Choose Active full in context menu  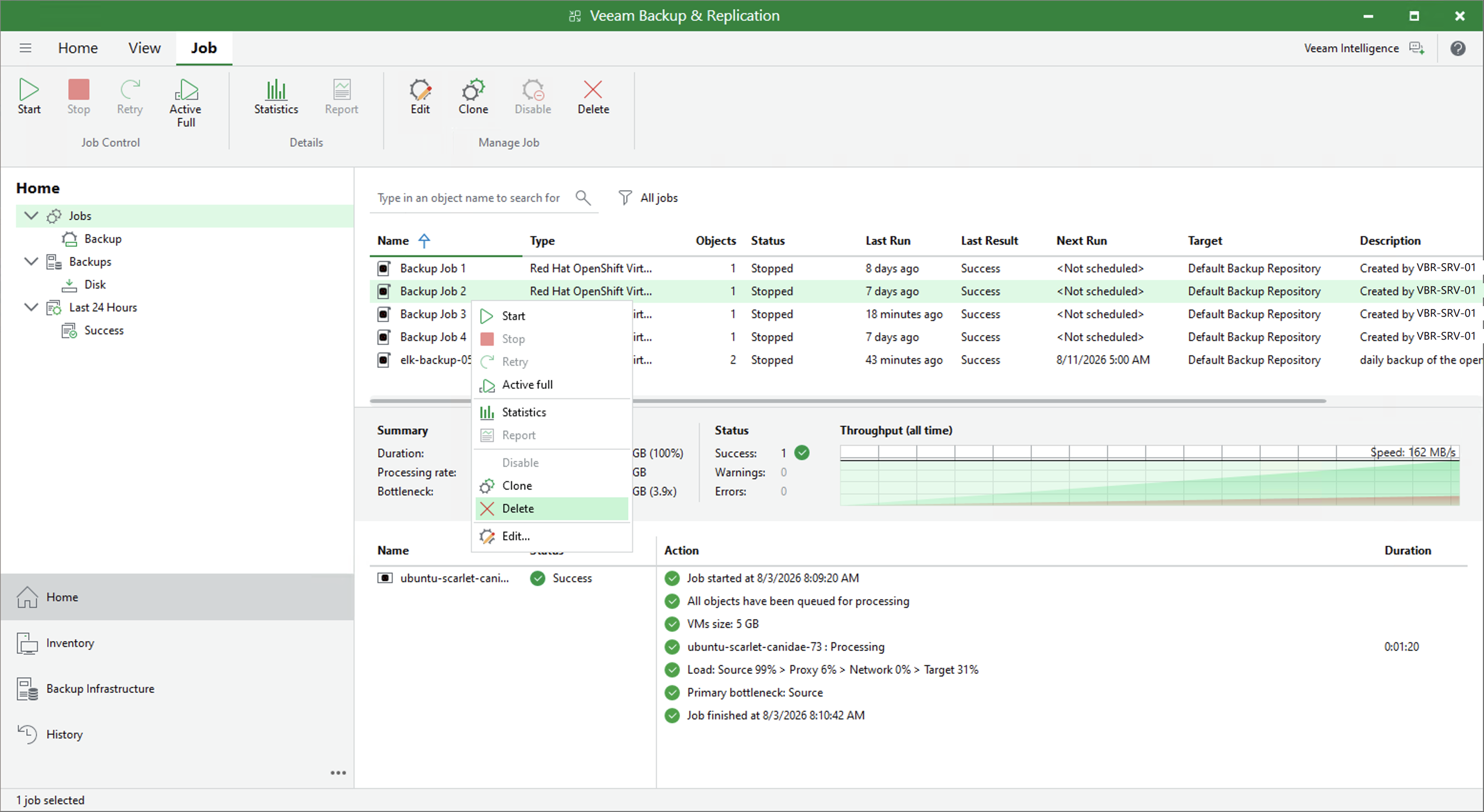point(551,385)
